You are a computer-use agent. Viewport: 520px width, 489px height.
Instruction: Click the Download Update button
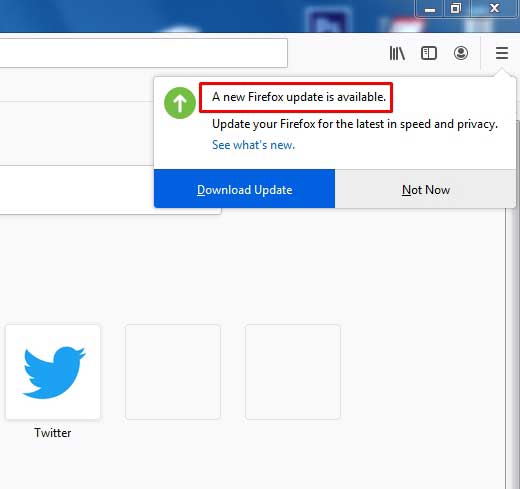(x=244, y=189)
